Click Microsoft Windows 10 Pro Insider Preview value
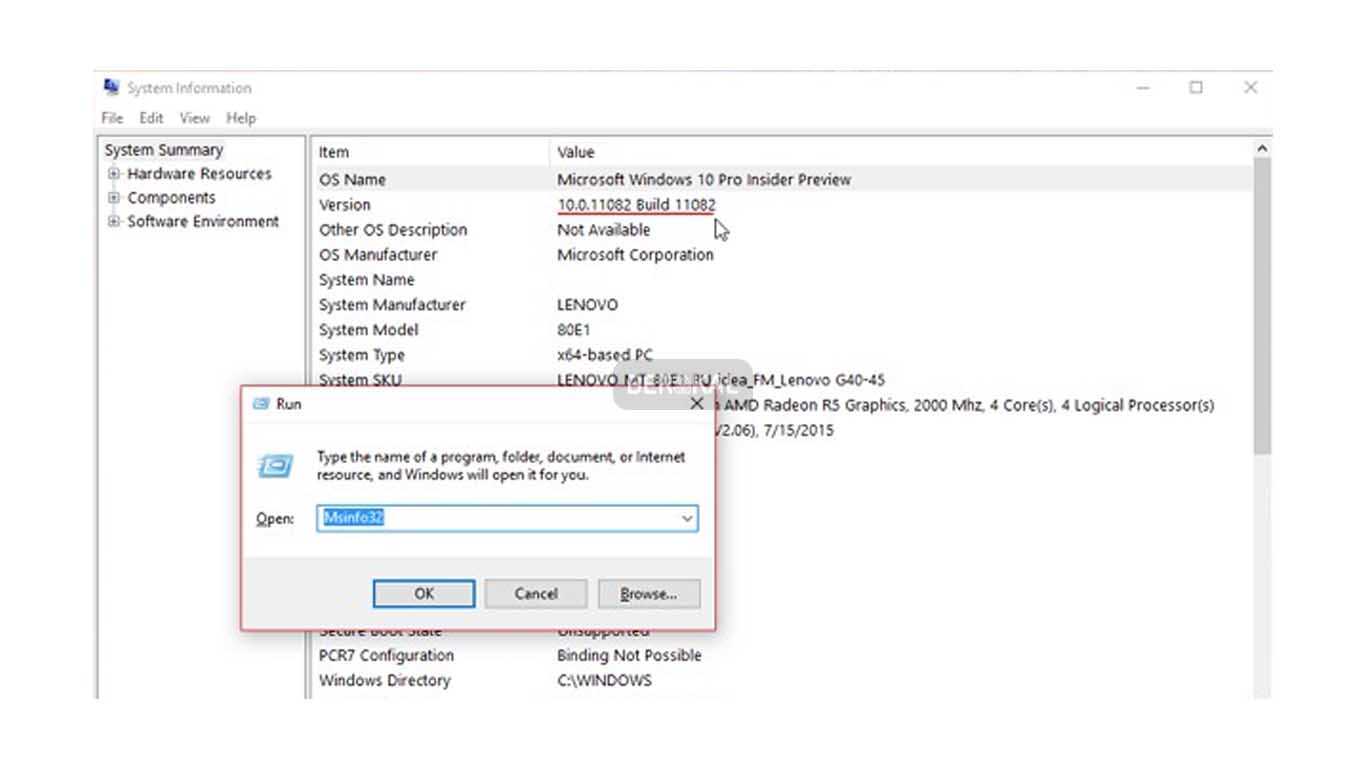Viewport: 1366px width, 768px height. click(704, 180)
